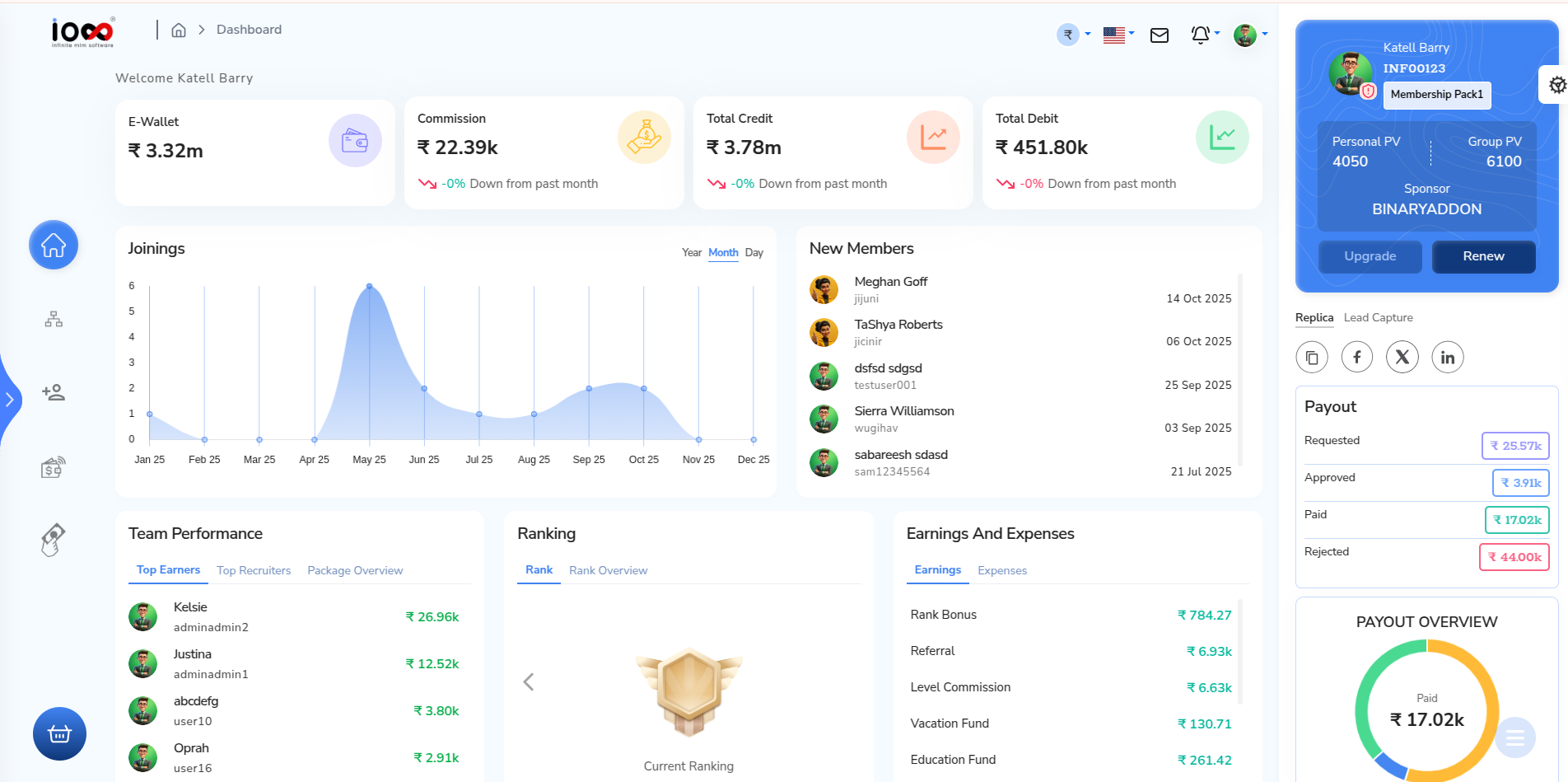Select the Top Recruiters tab
The image size is (1568, 782).
[253, 570]
